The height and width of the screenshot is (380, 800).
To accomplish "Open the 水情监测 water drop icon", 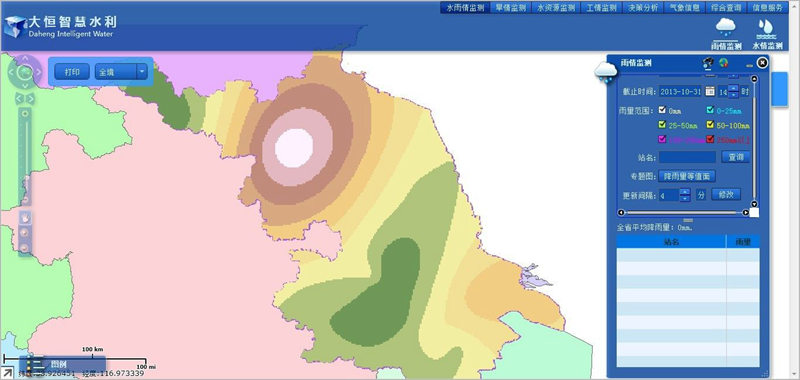I will pyautogui.click(x=767, y=34).
